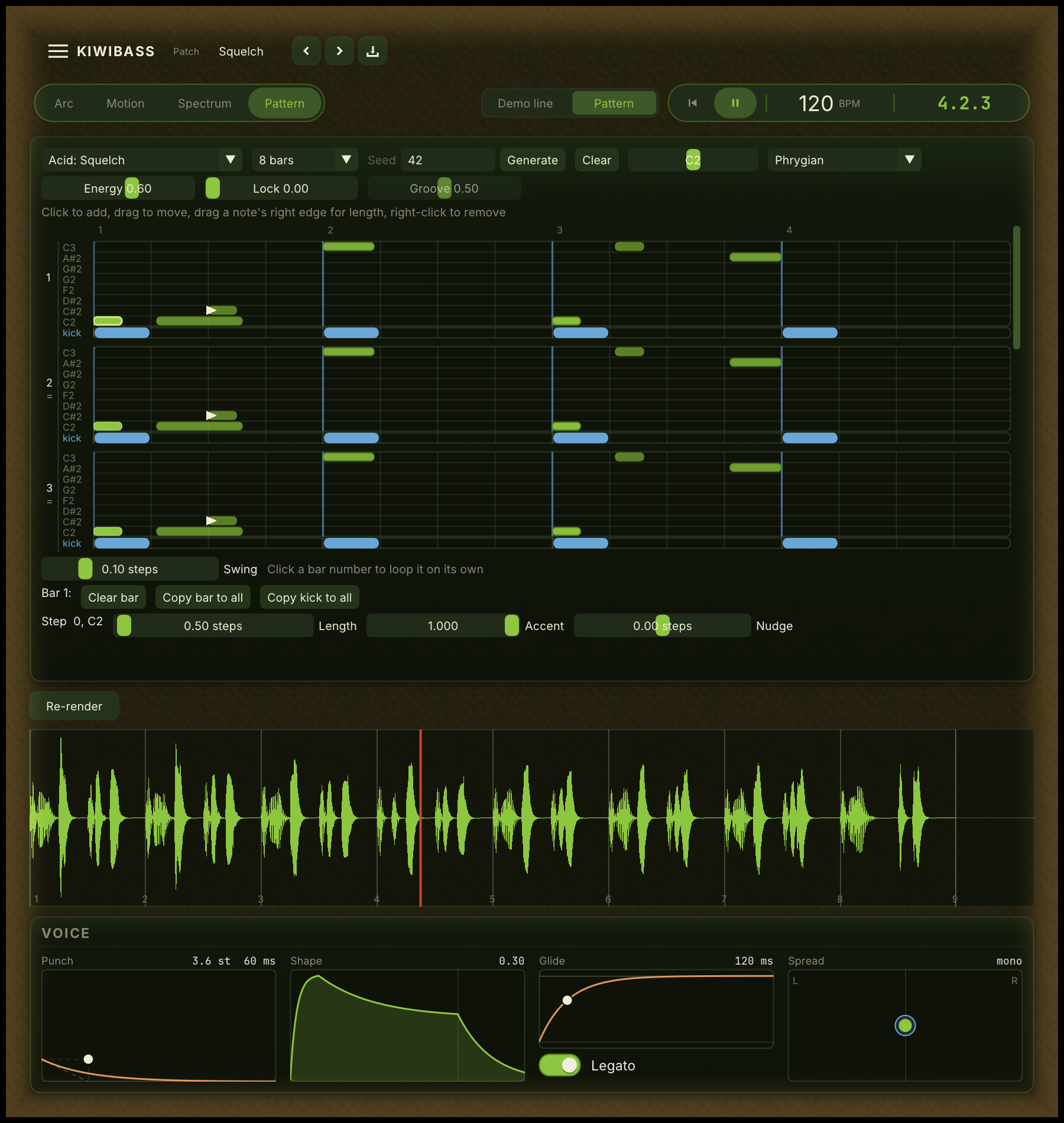This screenshot has height=1123, width=1064.
Task: Open the hamburger menu beside KIWIBASS
Action: point(58,51)
